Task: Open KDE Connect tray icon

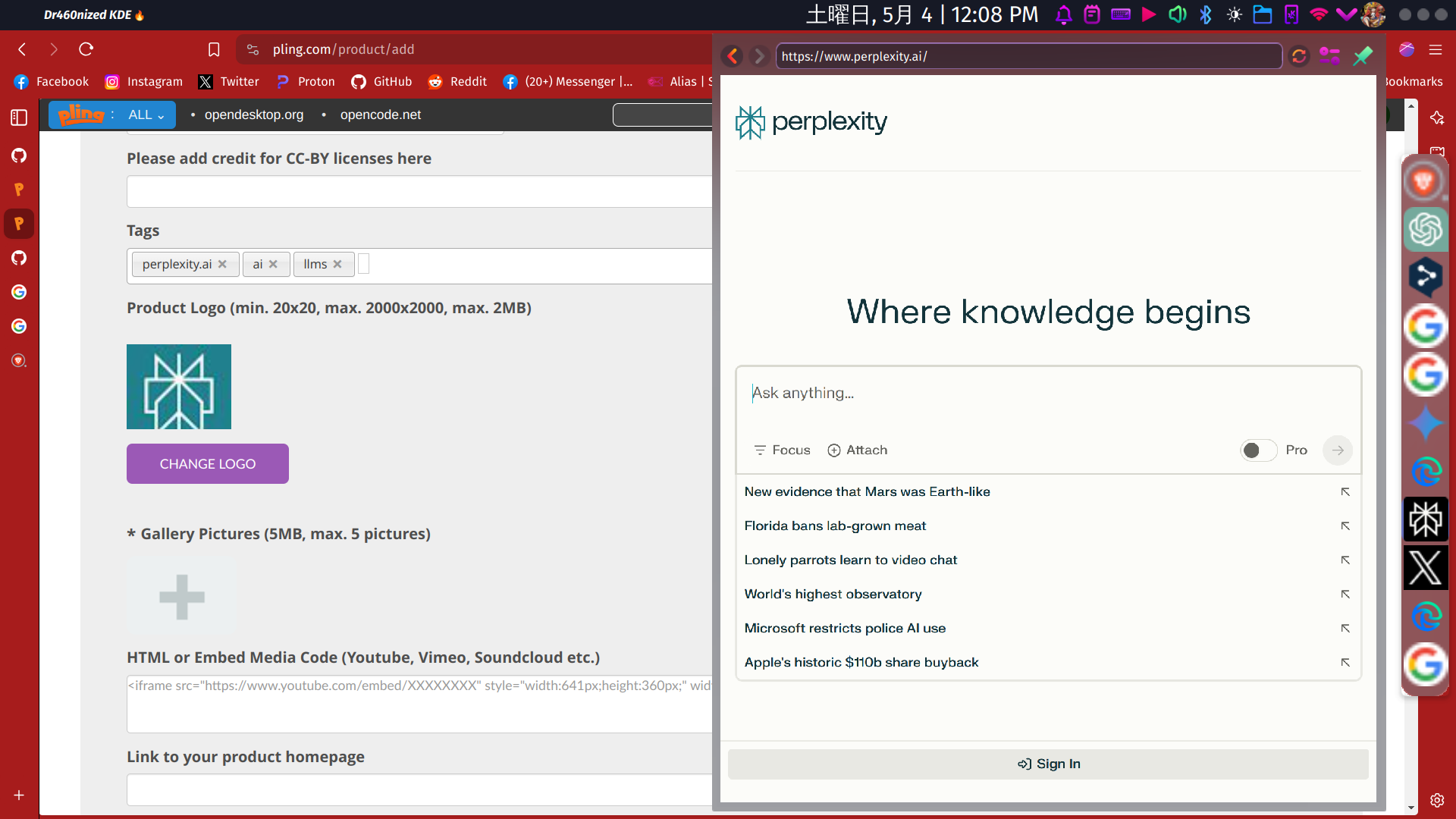Action: [1291, 14]
